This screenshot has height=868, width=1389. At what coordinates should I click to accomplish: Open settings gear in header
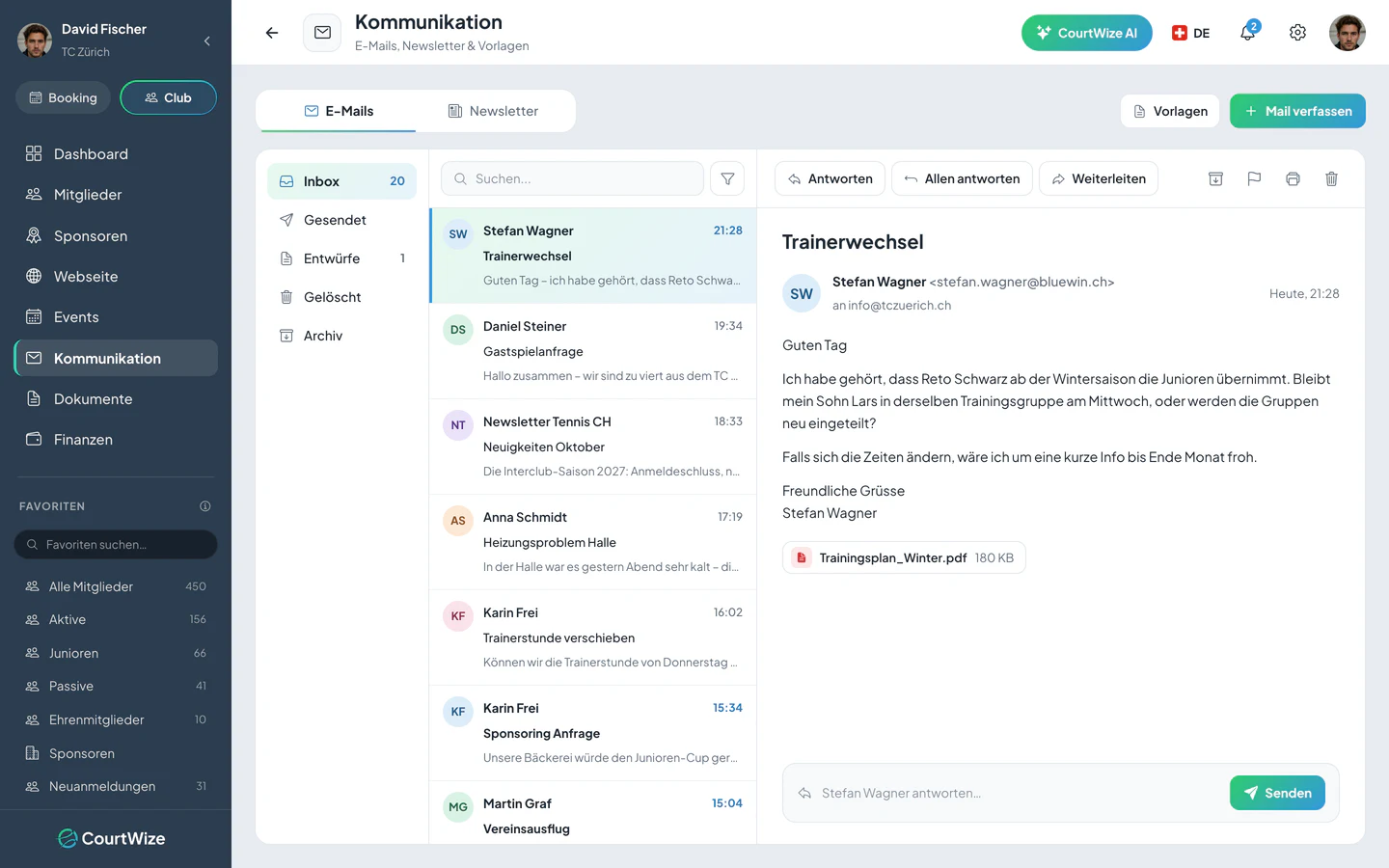1297,33
